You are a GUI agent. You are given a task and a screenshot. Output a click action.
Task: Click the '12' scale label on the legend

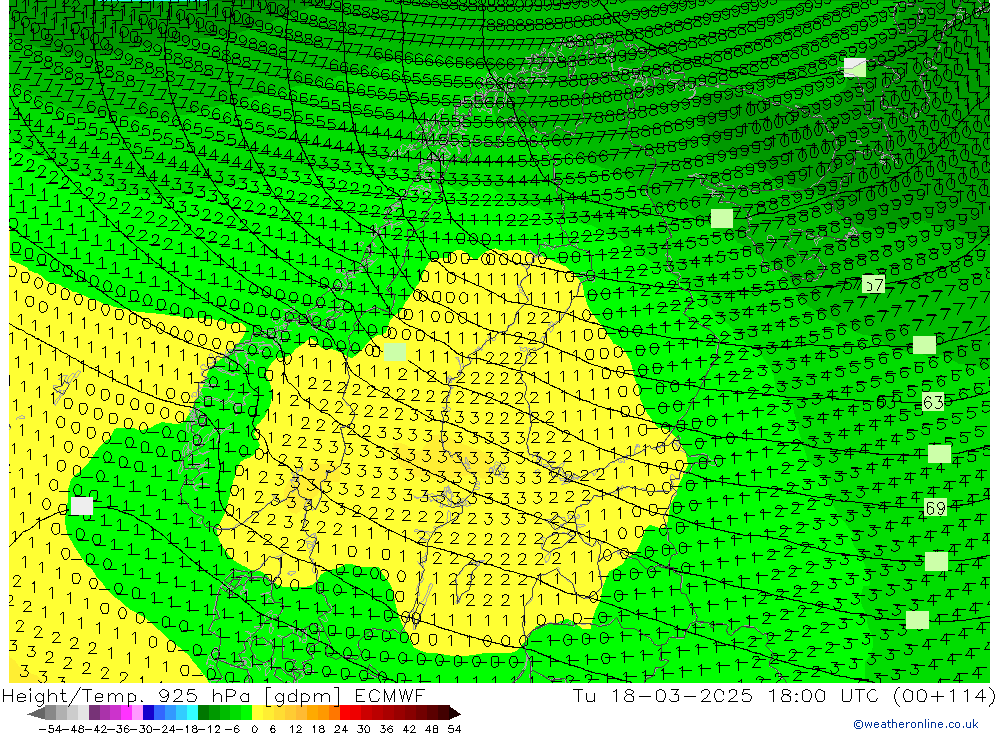[296, 729]
